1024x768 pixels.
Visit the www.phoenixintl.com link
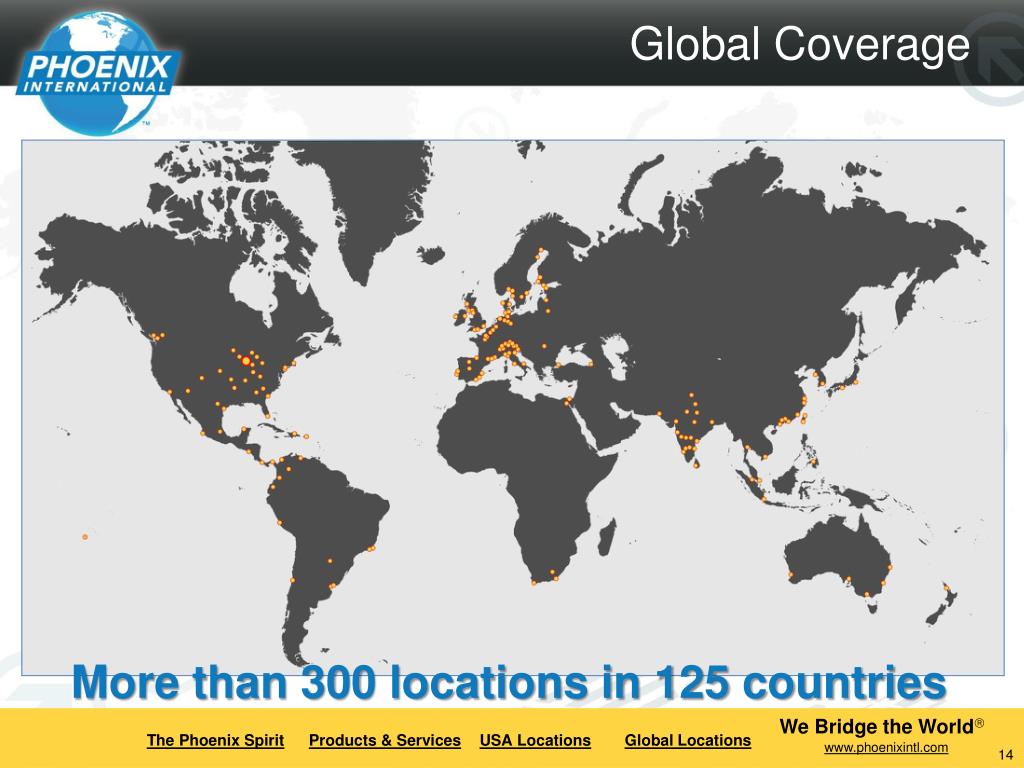(x=886, y=747)
